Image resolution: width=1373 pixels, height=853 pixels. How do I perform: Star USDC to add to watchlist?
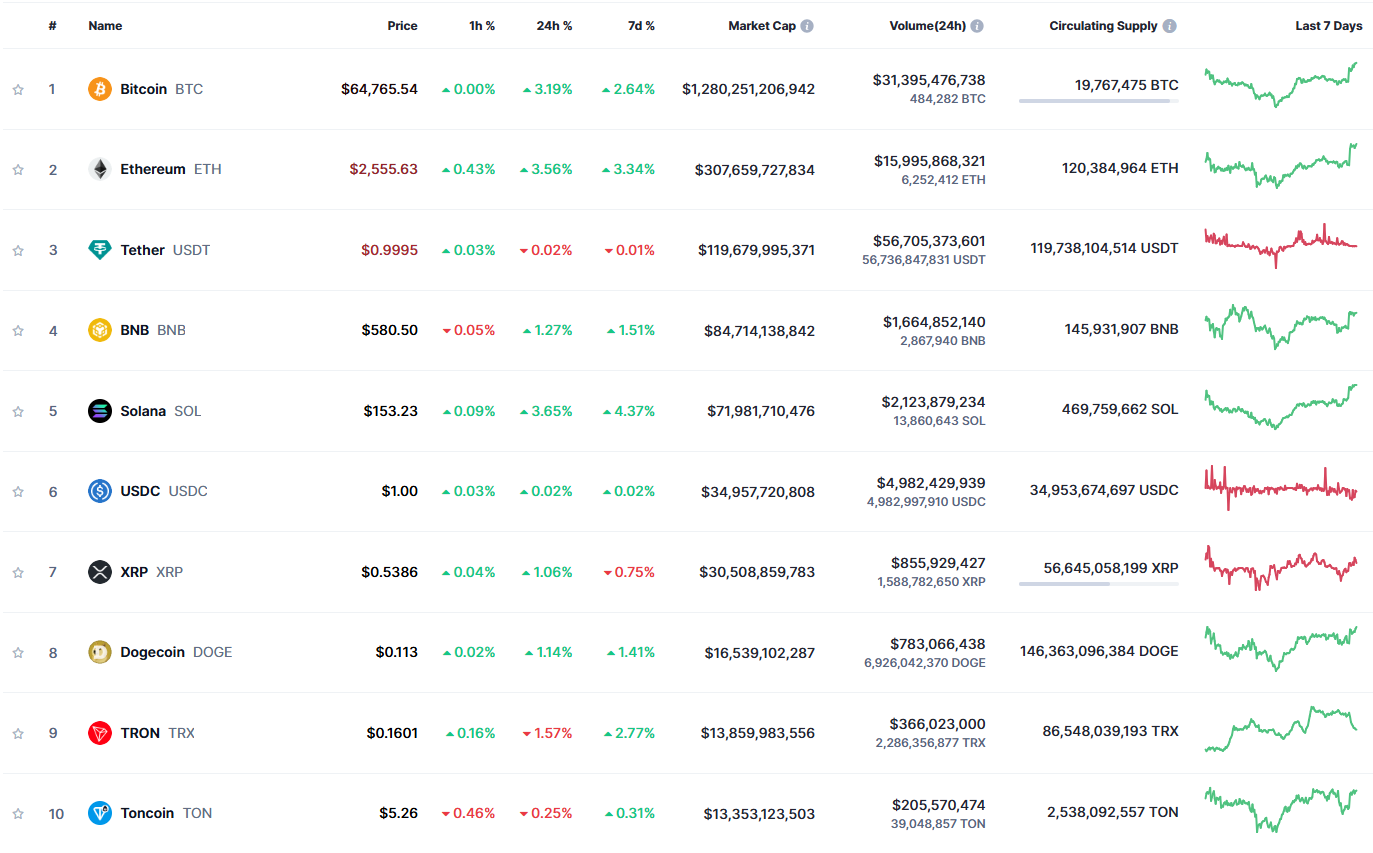click(x=18, y=492)
